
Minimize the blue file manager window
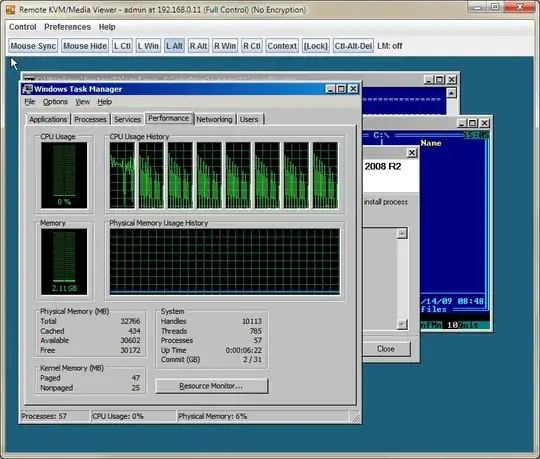pyautogui.click(x=462, y=123)
